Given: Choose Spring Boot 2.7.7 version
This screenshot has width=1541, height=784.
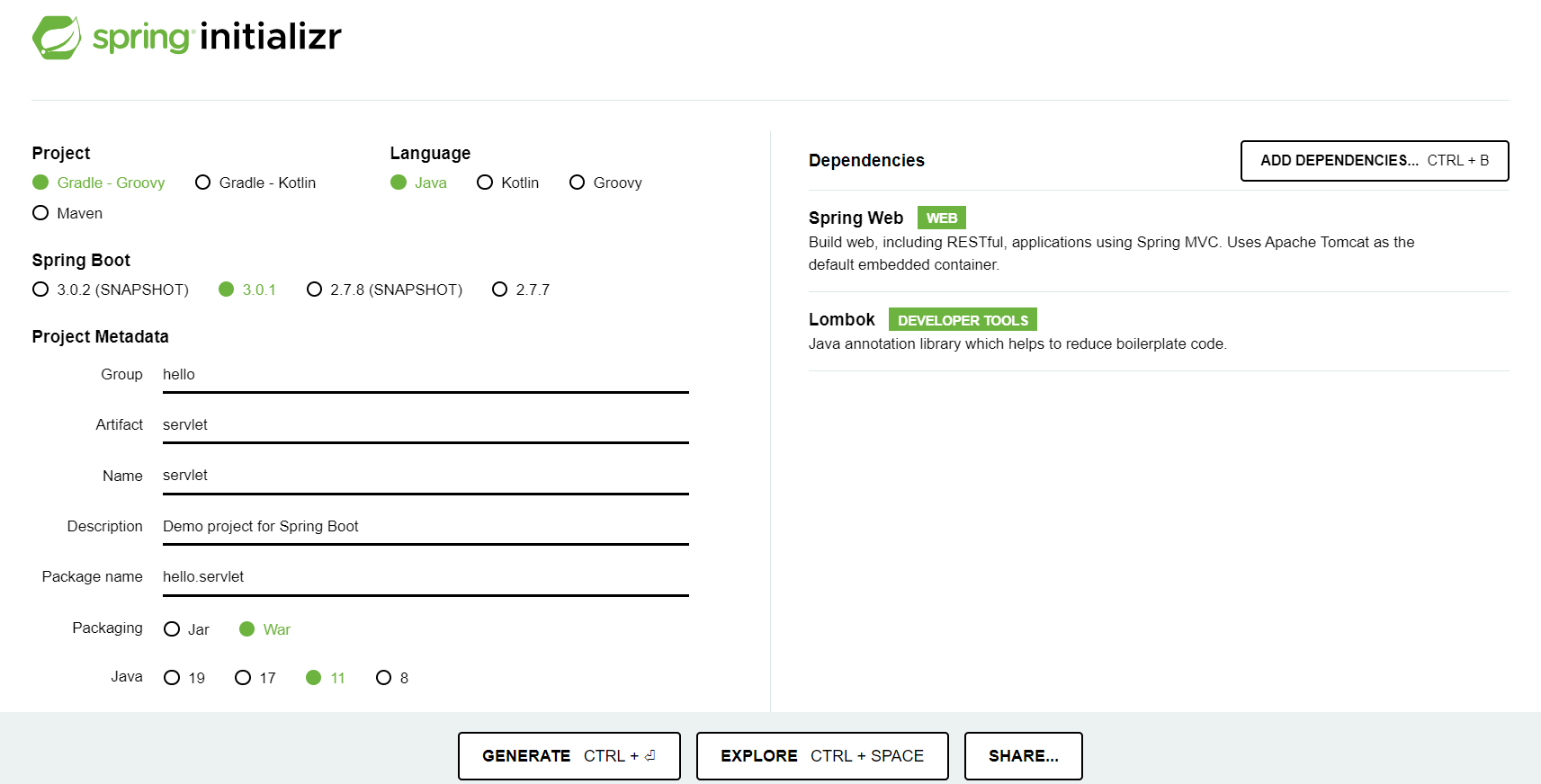Looking at the screenshot, I should (x=521, y=290).
